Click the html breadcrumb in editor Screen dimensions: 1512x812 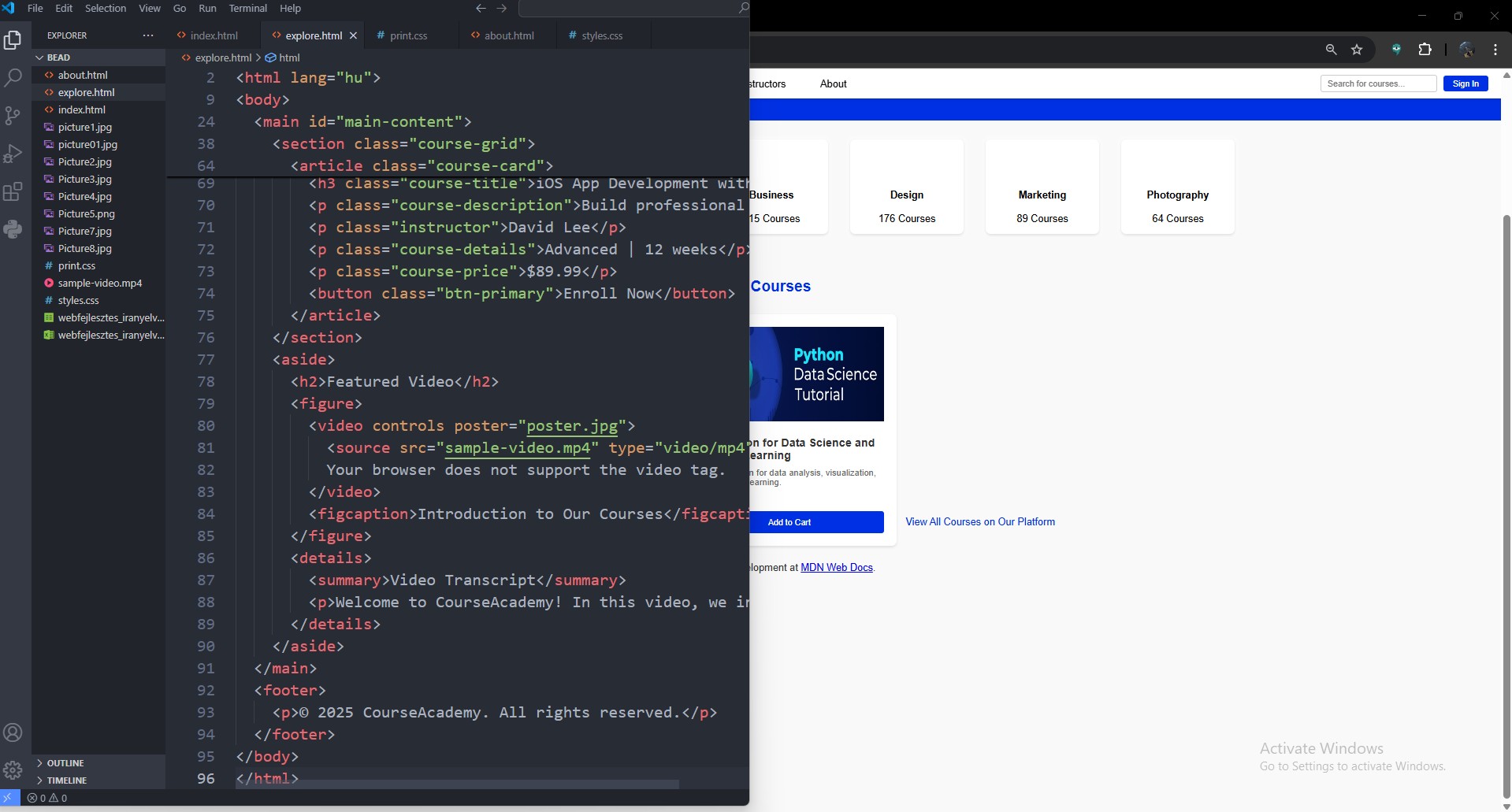283,57
